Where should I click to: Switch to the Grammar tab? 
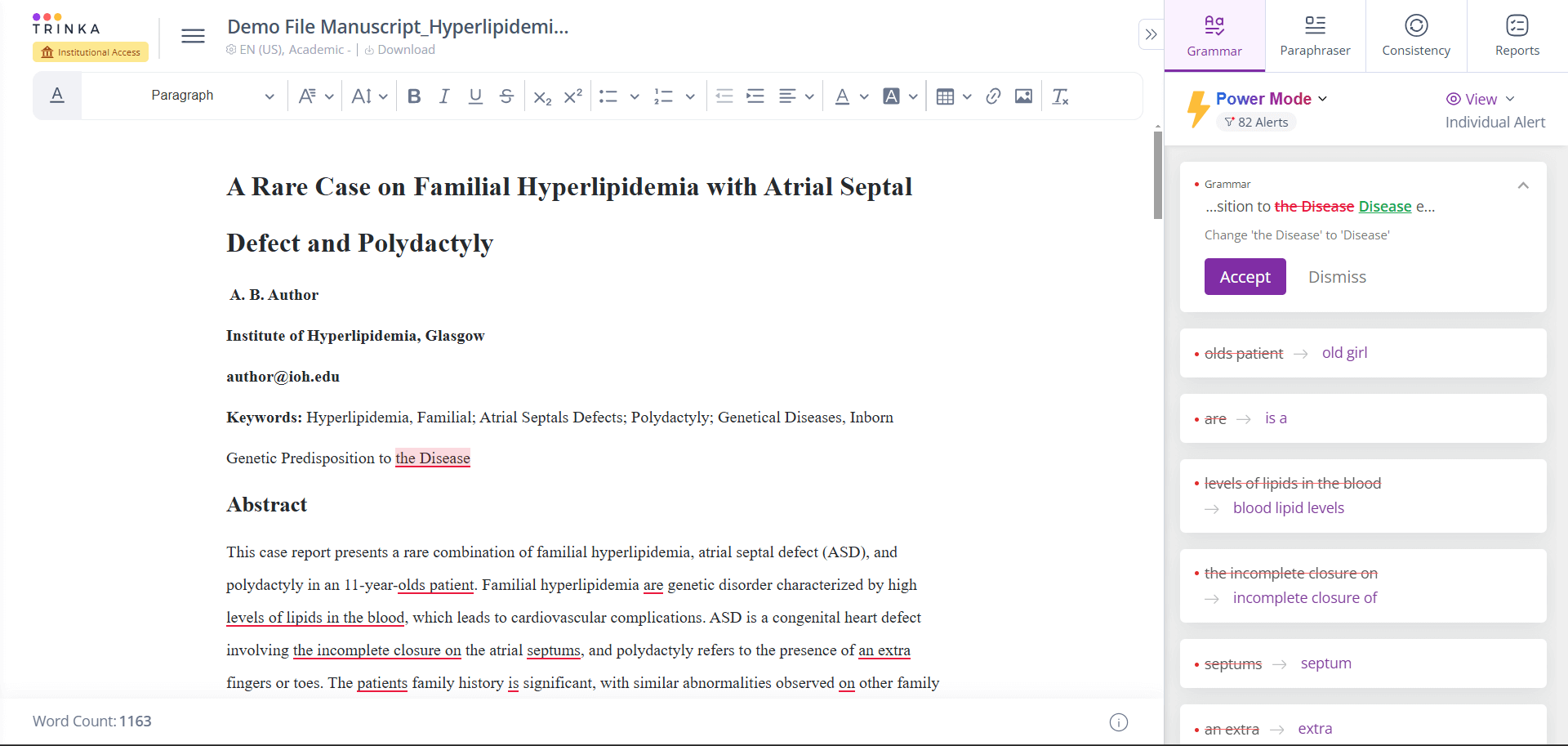pyautogui.click(x=1214, y=36)
